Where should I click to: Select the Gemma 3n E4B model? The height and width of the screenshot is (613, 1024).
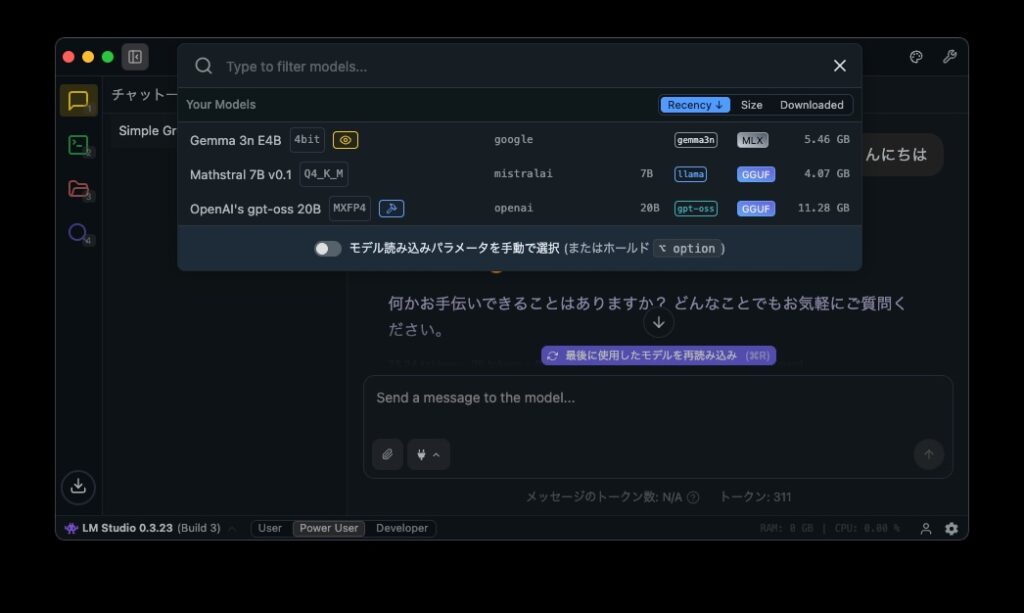click(520, 140)
